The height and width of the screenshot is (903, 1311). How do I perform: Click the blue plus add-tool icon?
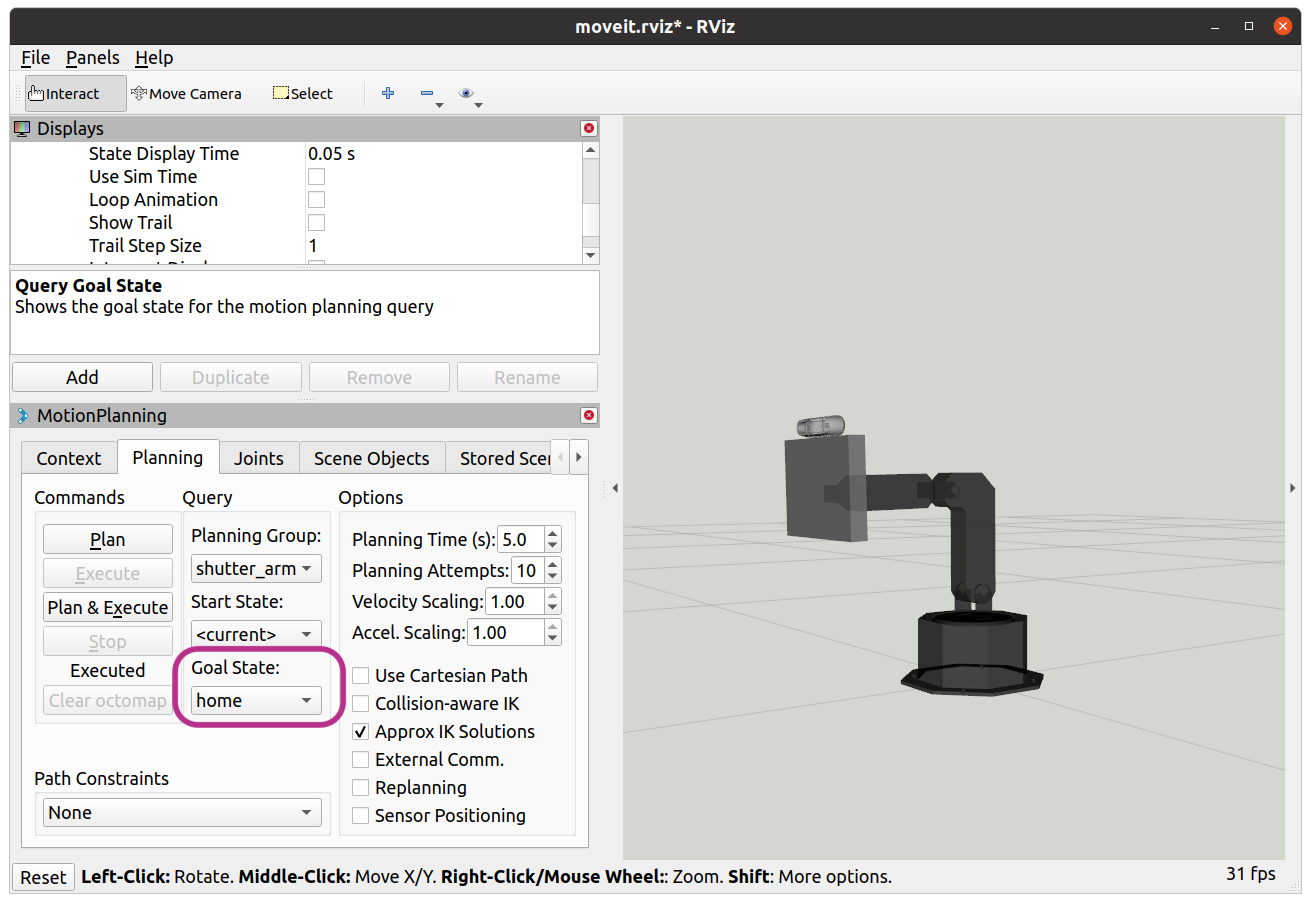pyautogui.click(x=388, y=93)
